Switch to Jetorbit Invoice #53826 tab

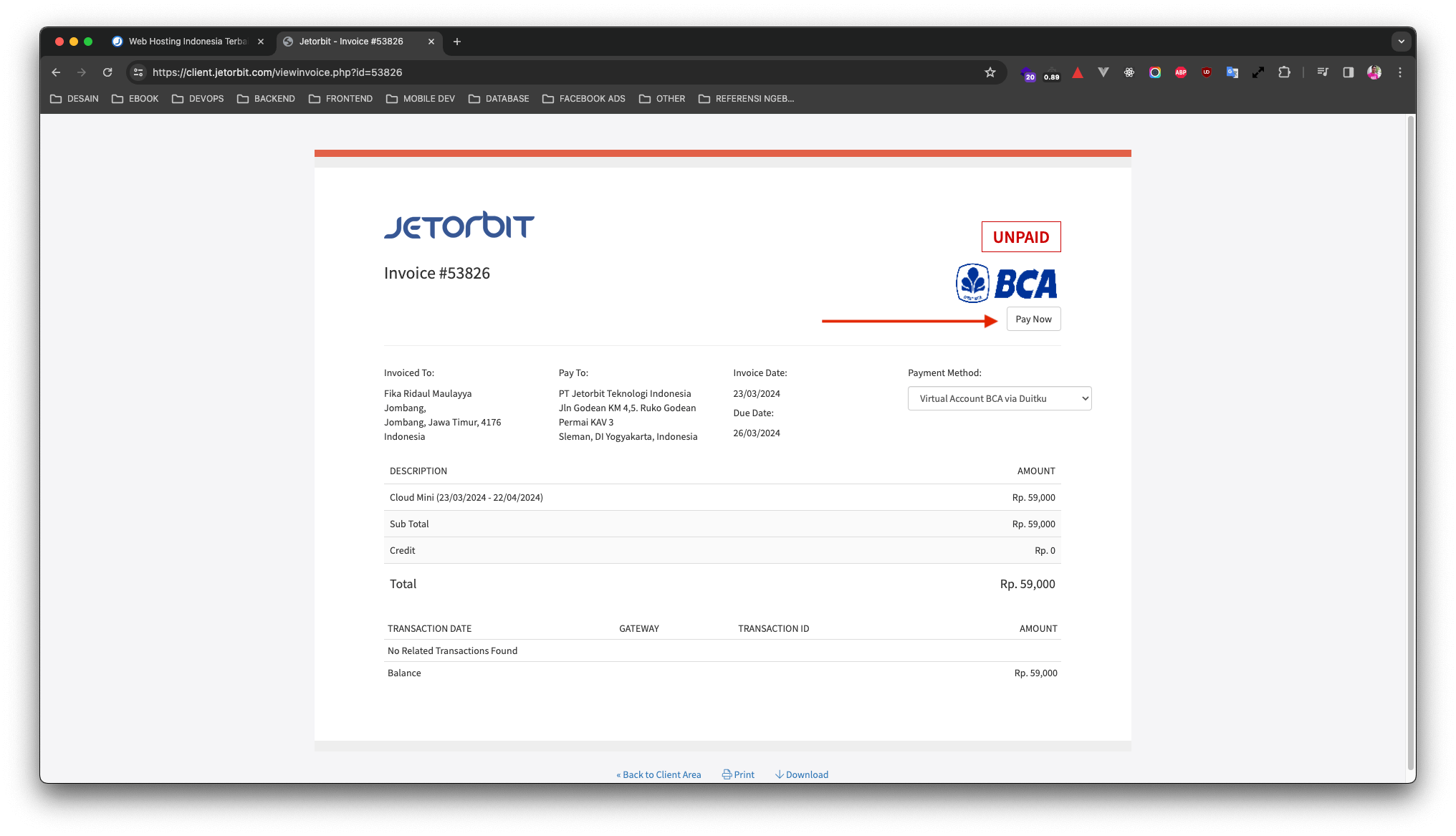[x=351, y=42]
